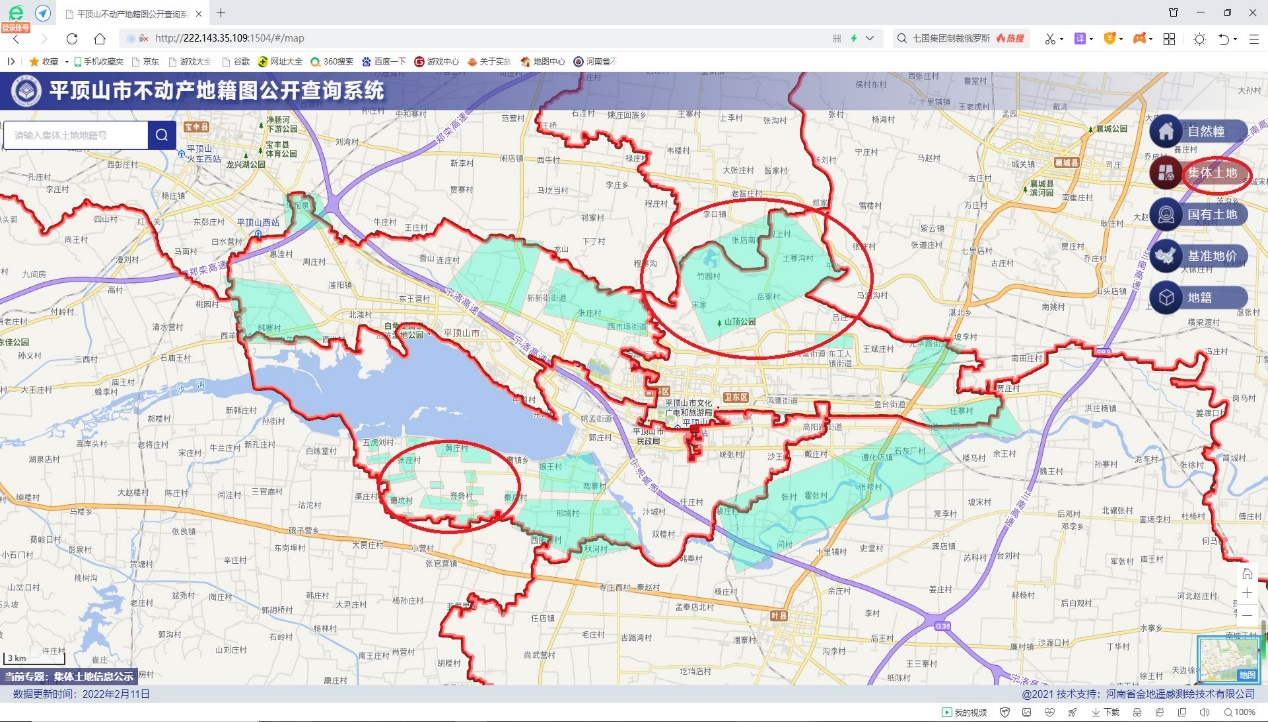
Task: Switch basemap via the 地图 thumbnail
Action: click(1229, 659)
